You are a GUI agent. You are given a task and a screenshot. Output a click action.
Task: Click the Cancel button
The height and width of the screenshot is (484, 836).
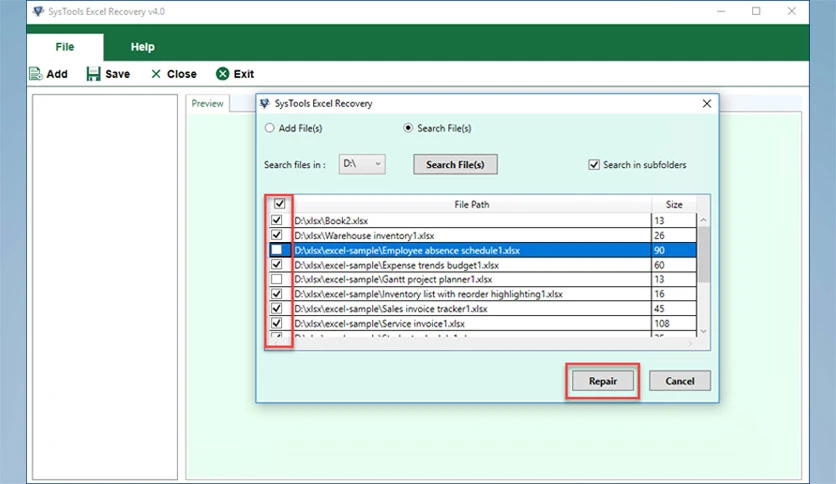pos(680,381)
